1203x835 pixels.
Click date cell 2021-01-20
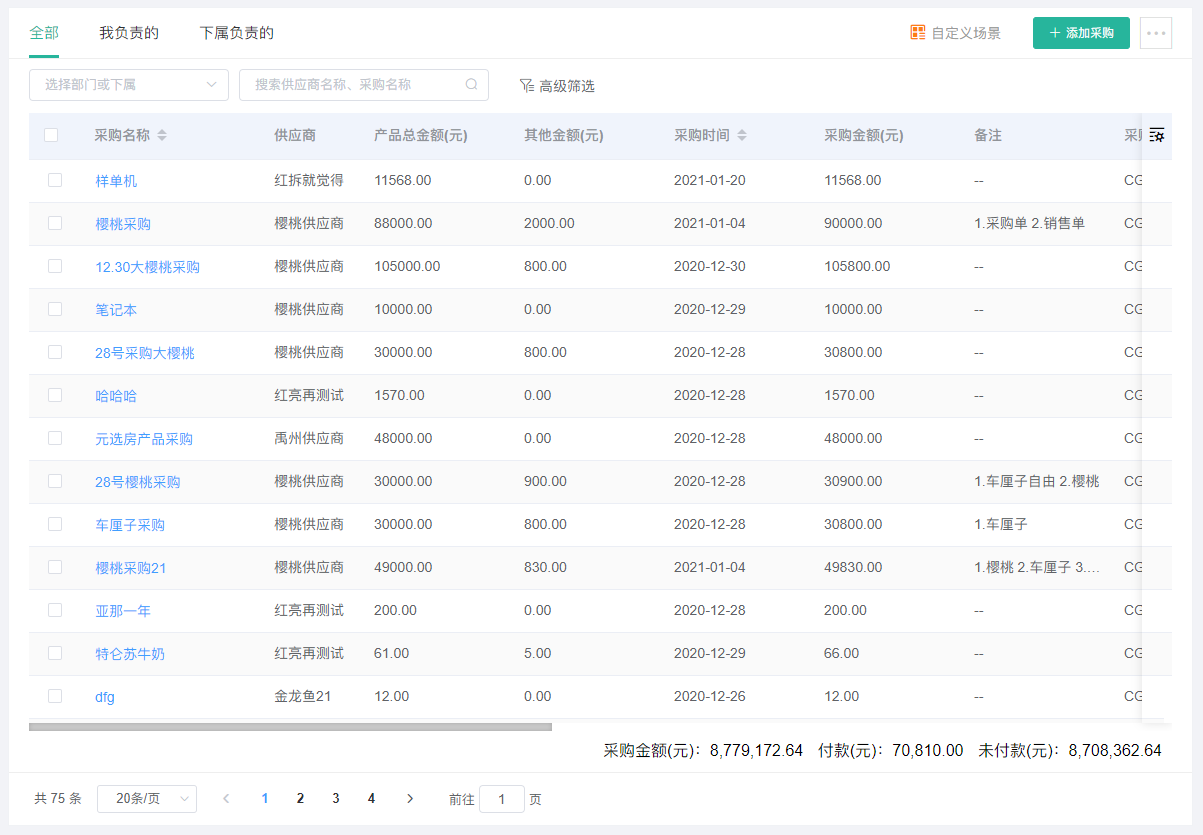710,181
